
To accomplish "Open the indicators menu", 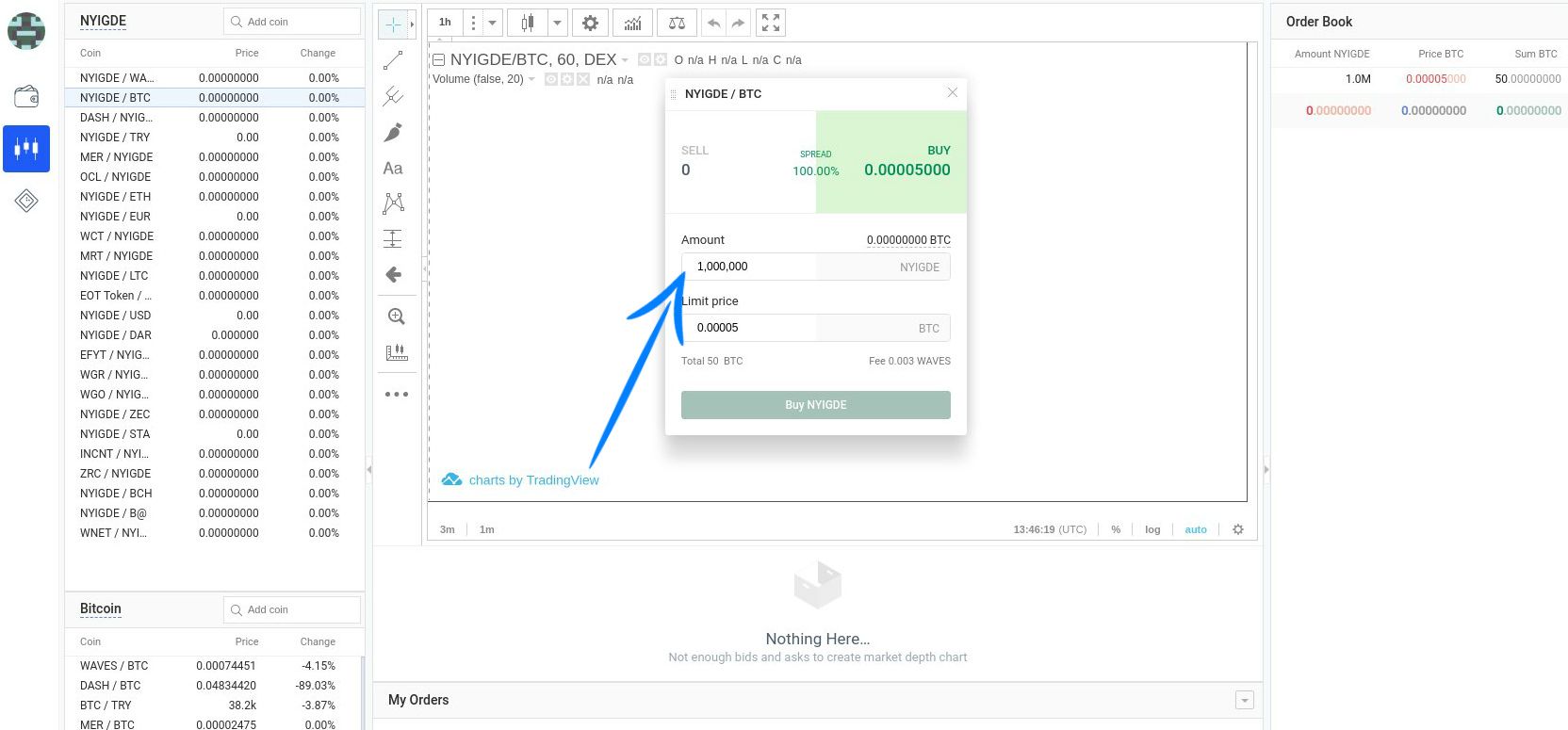I will coord(633,23).
